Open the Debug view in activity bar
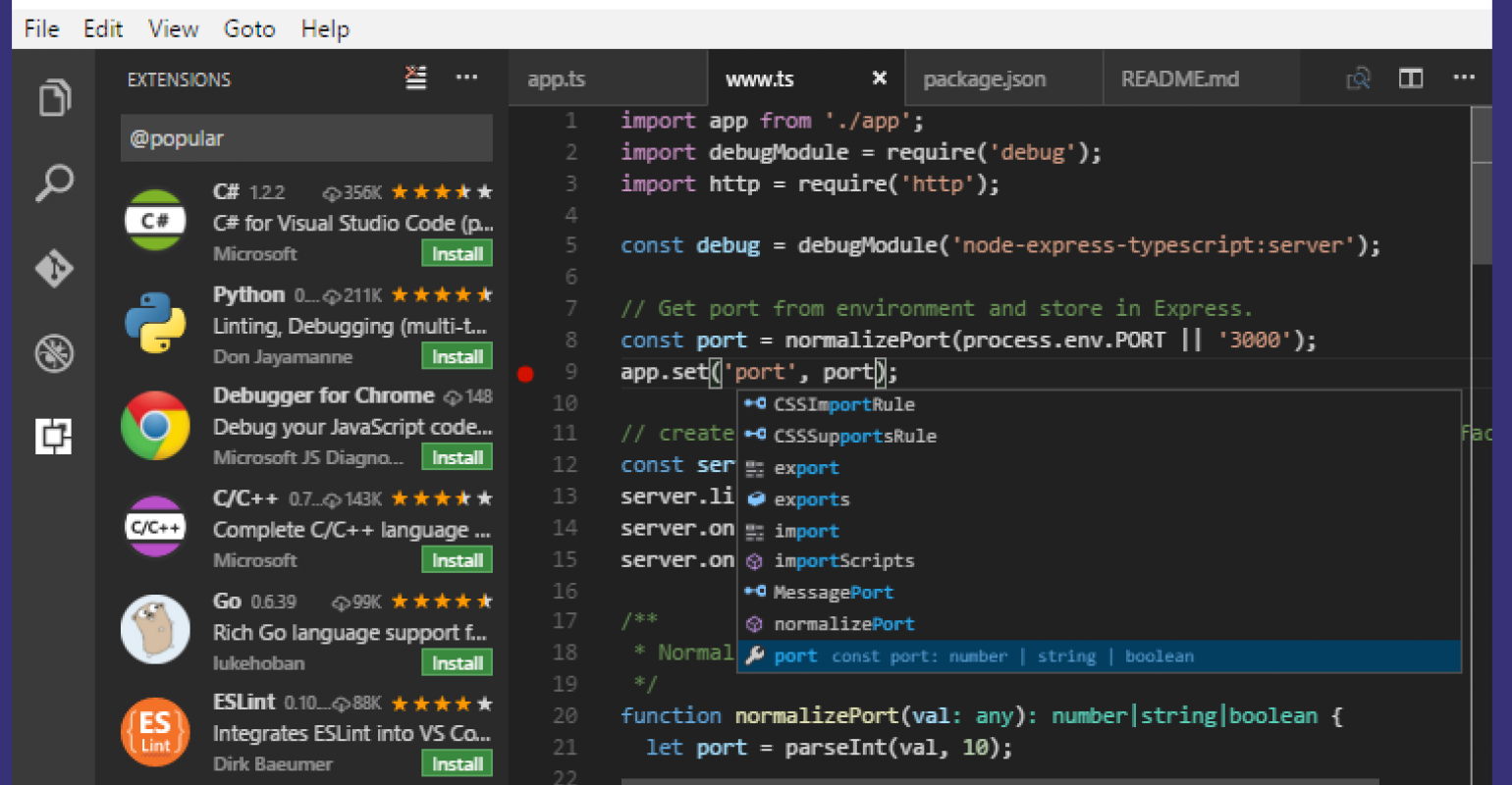Image resolution: width=1512 pixels, height=785 pixels. click(x=55, y=353)
